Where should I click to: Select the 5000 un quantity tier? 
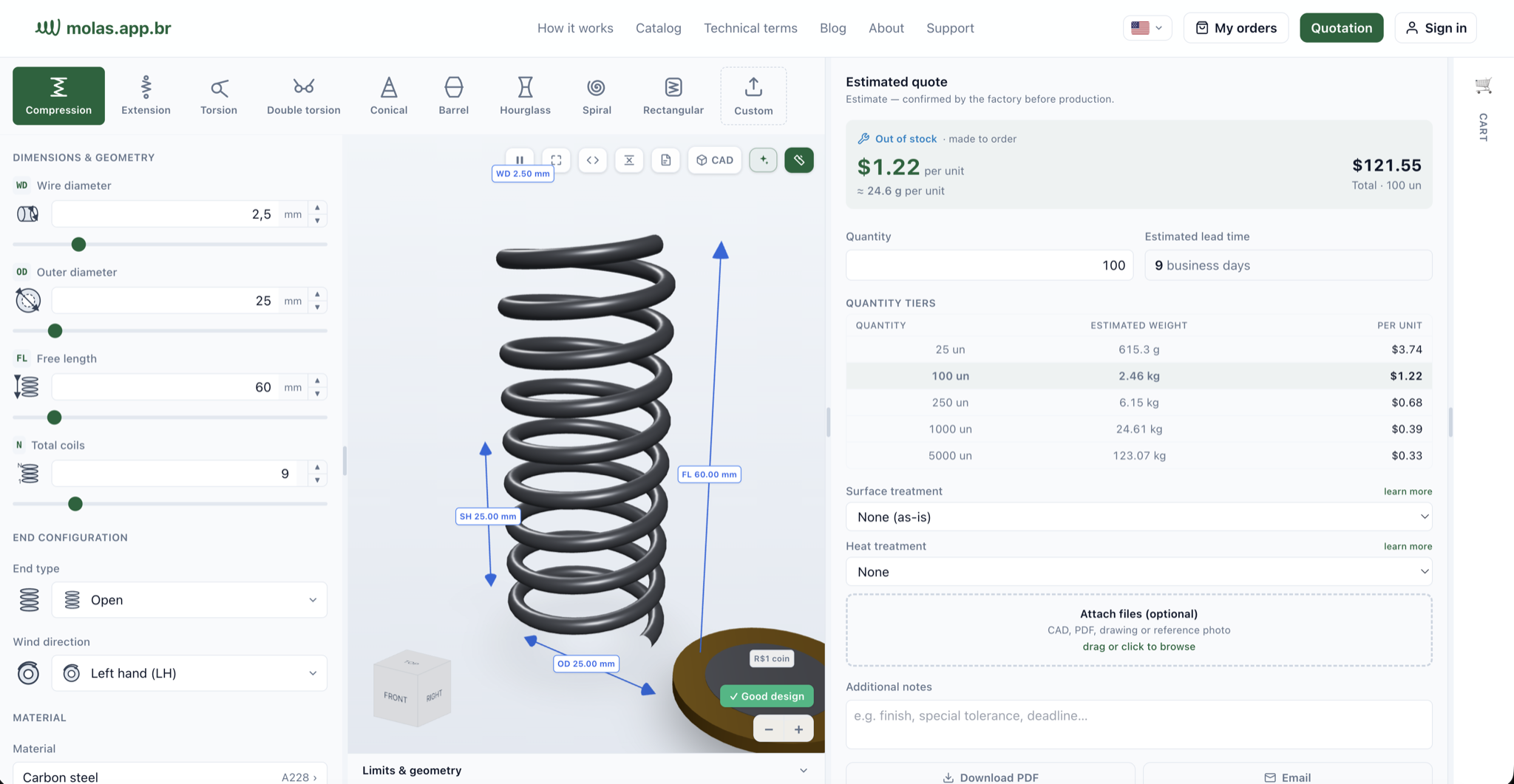pyautogui.click(x=1138, y=456)
